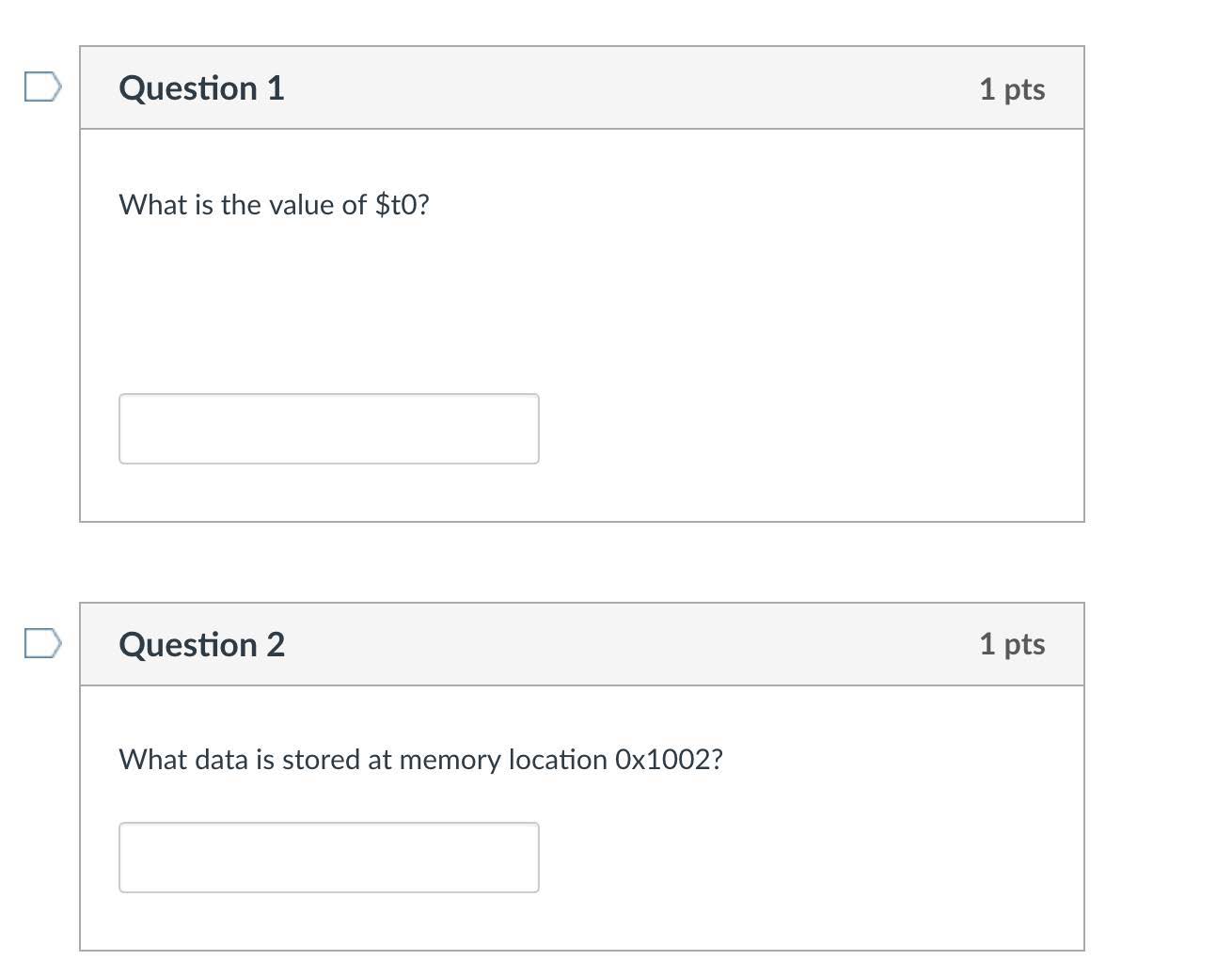Click the answer box under Question 2

(x=328, y=858)
